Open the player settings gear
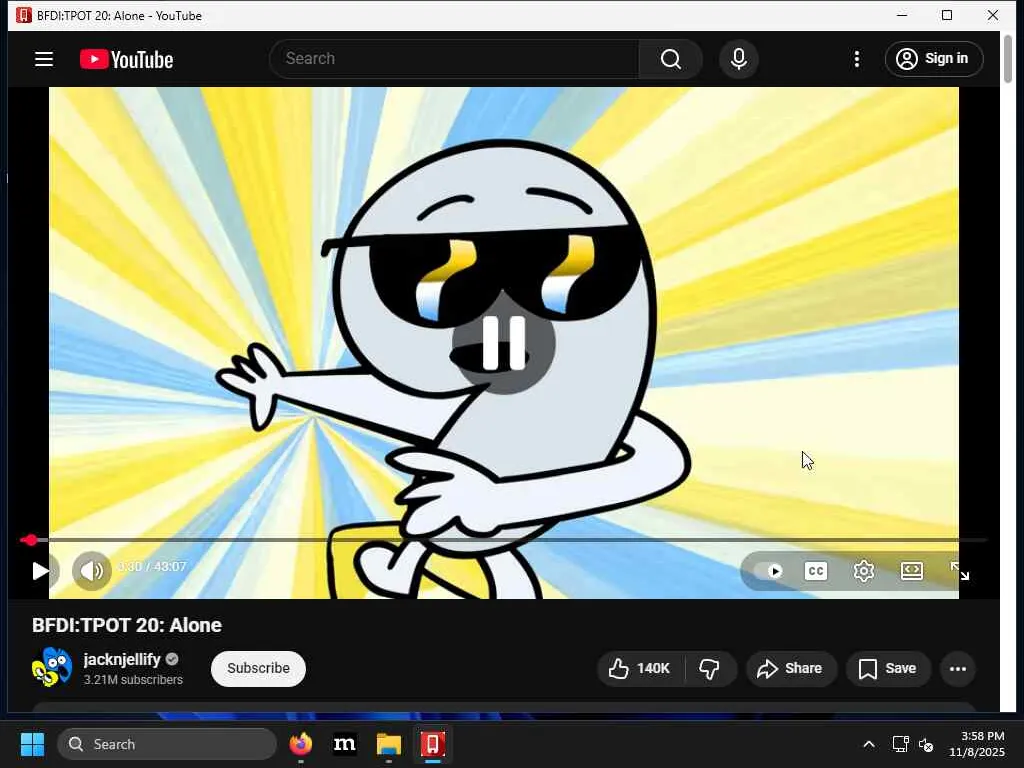The image size is (1024, 768). pyautogui.click(x=863, y=571)
